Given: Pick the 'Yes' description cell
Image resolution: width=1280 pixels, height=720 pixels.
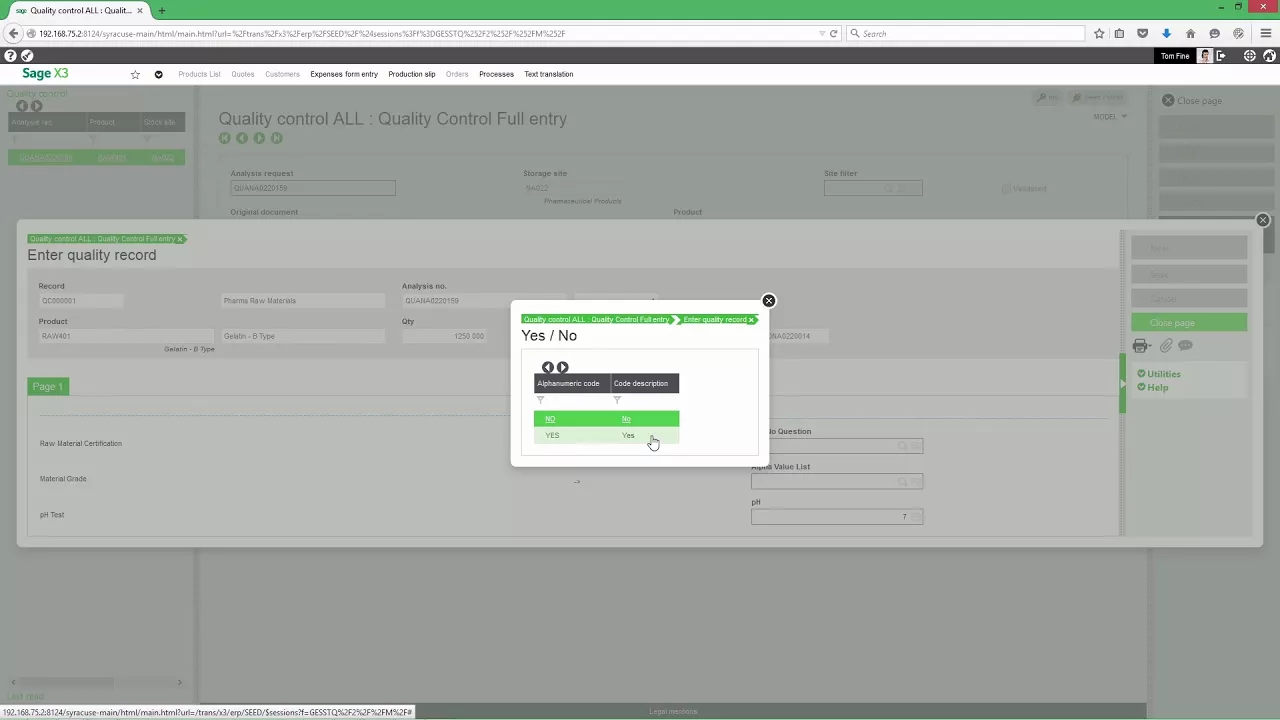Looking at the screenshot, I should tap(628, 435).
